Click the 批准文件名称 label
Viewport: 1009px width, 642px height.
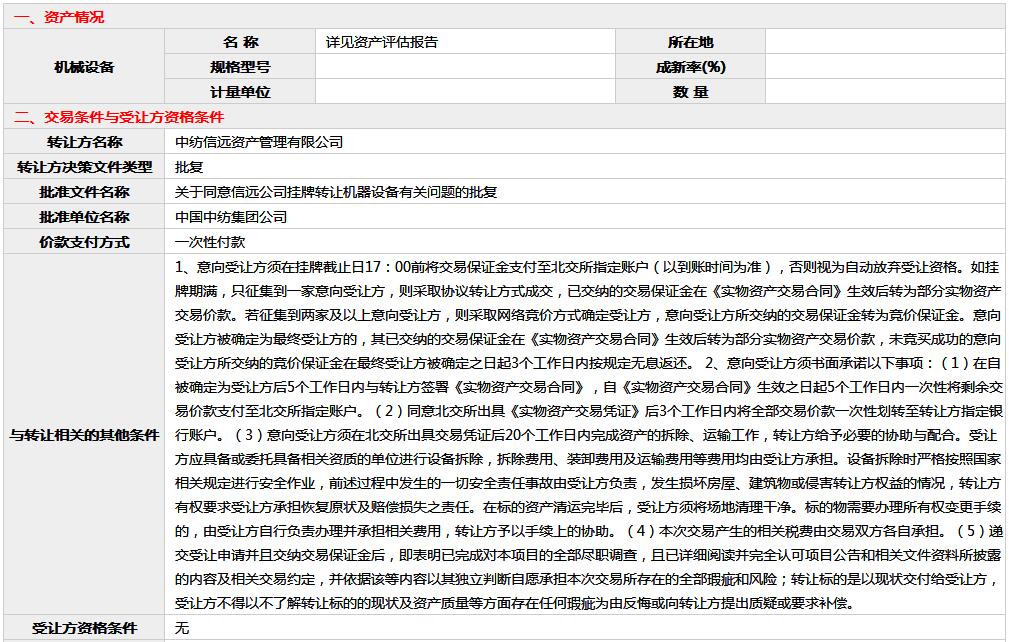pos(84,192)
